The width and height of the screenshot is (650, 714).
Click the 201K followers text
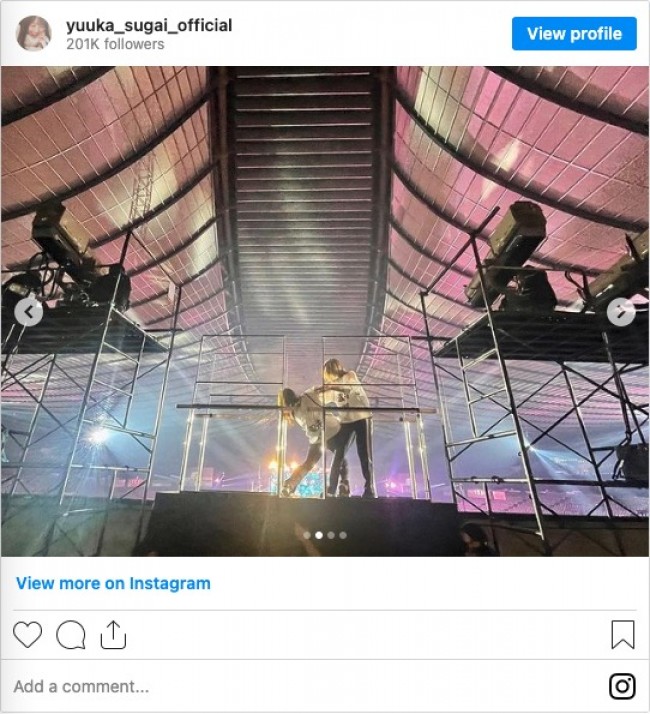(x=115, y=44)
